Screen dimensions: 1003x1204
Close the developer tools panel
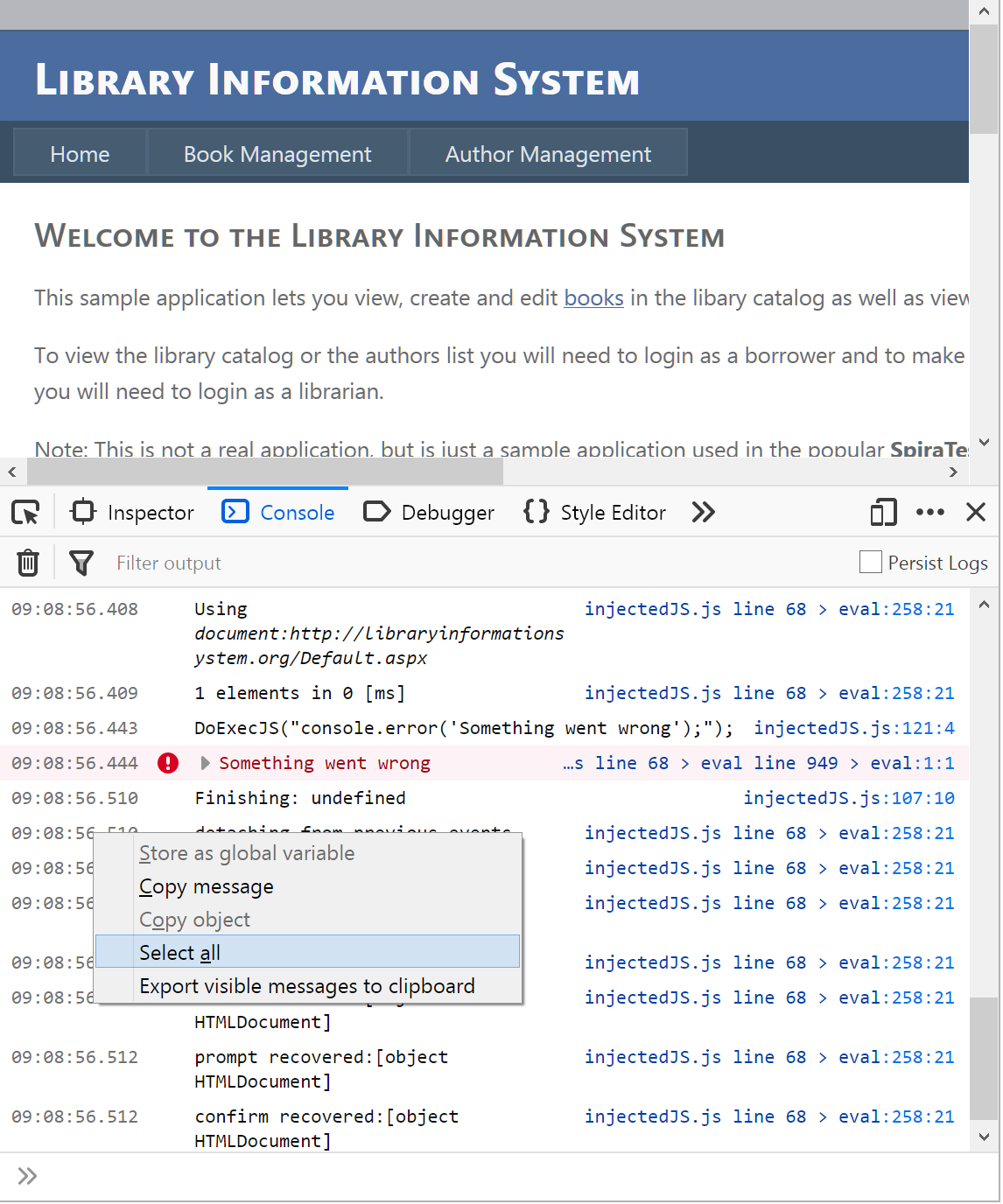coord(976,512)
